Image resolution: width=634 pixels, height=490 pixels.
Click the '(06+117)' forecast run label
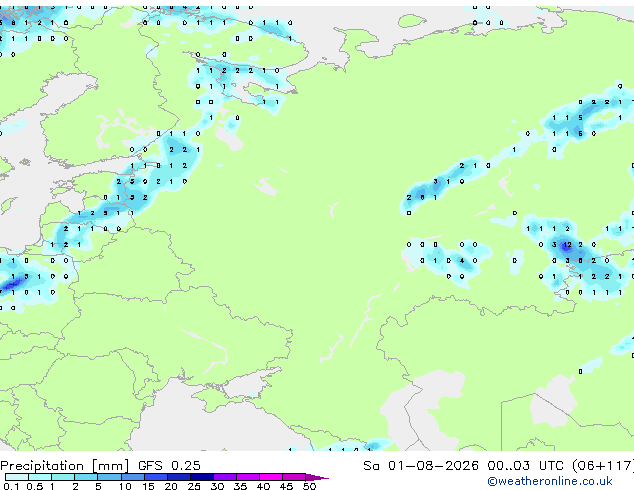[603, 466]
